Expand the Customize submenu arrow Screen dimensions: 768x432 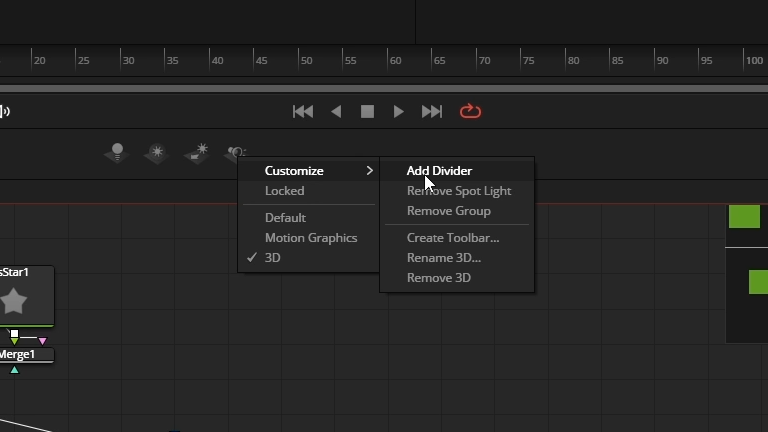pos(369,170)
